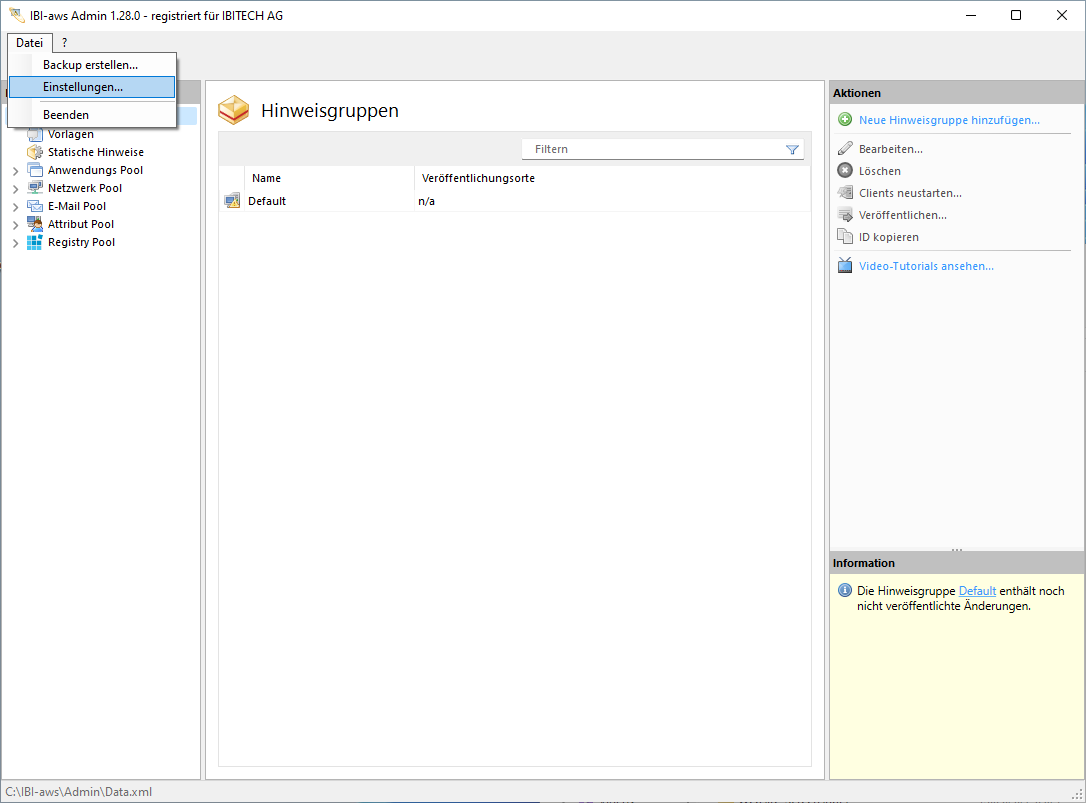Click the Default link in Information panel

[977, 591]
